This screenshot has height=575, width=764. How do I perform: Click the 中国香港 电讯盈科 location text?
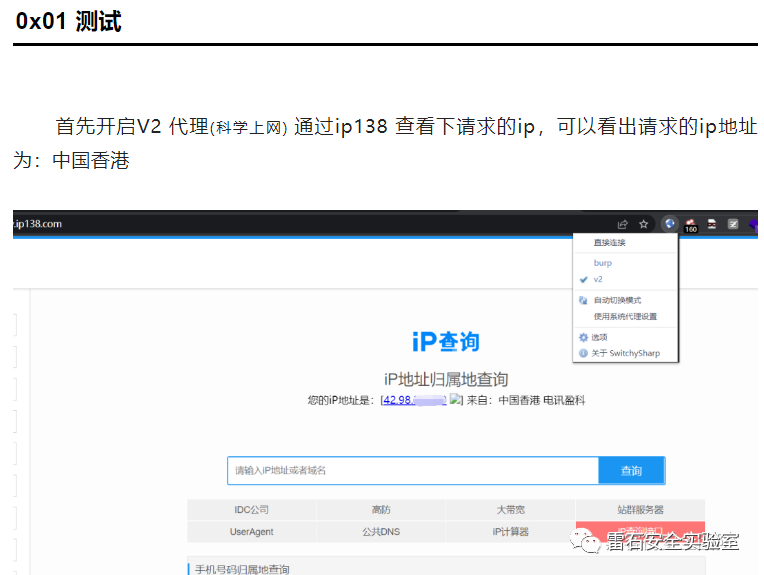(x=541, y=400)
